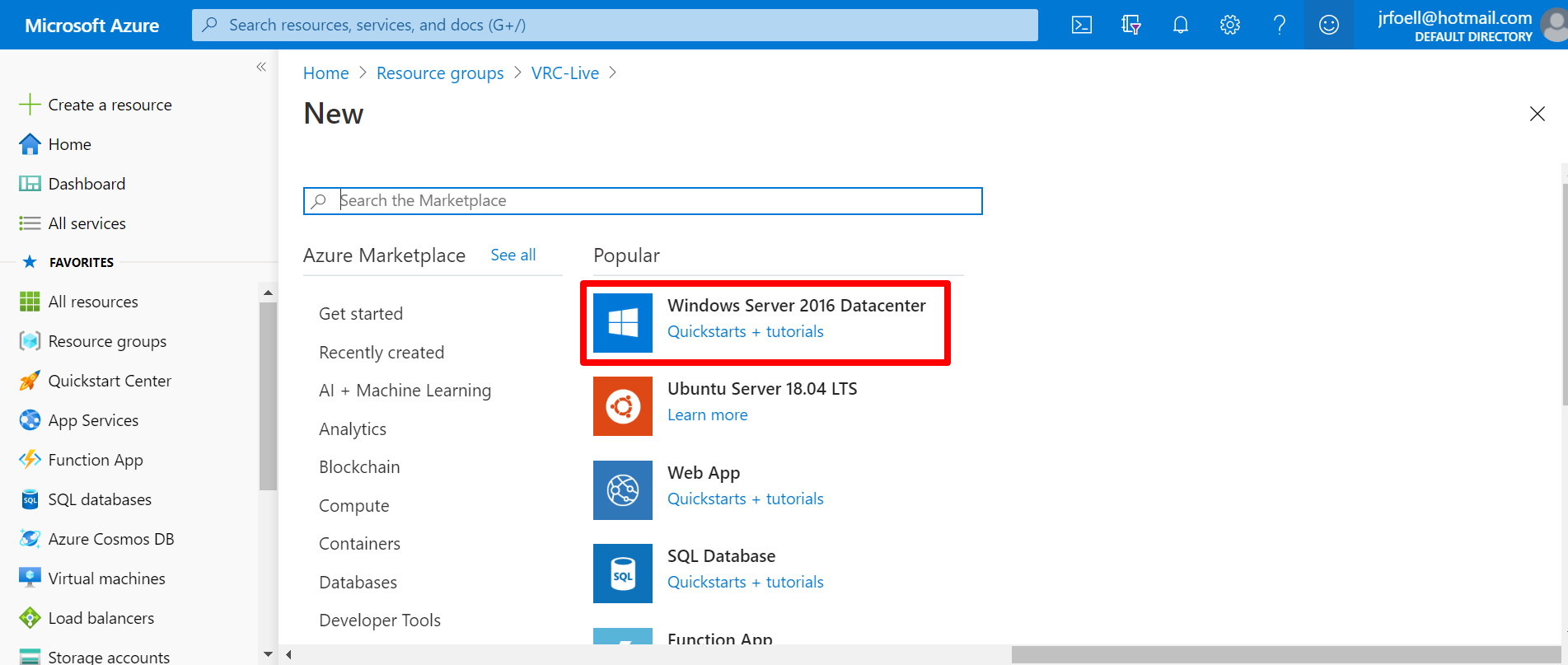
Task: Click the All services label
Action: coord(87,223)
